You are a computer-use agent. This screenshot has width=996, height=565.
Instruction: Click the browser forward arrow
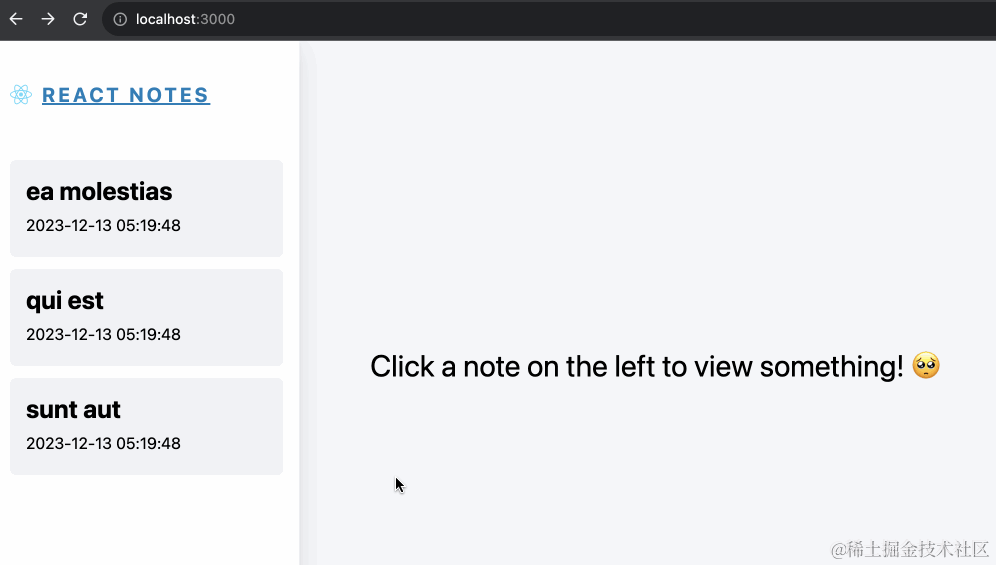(x=48, y=19)
